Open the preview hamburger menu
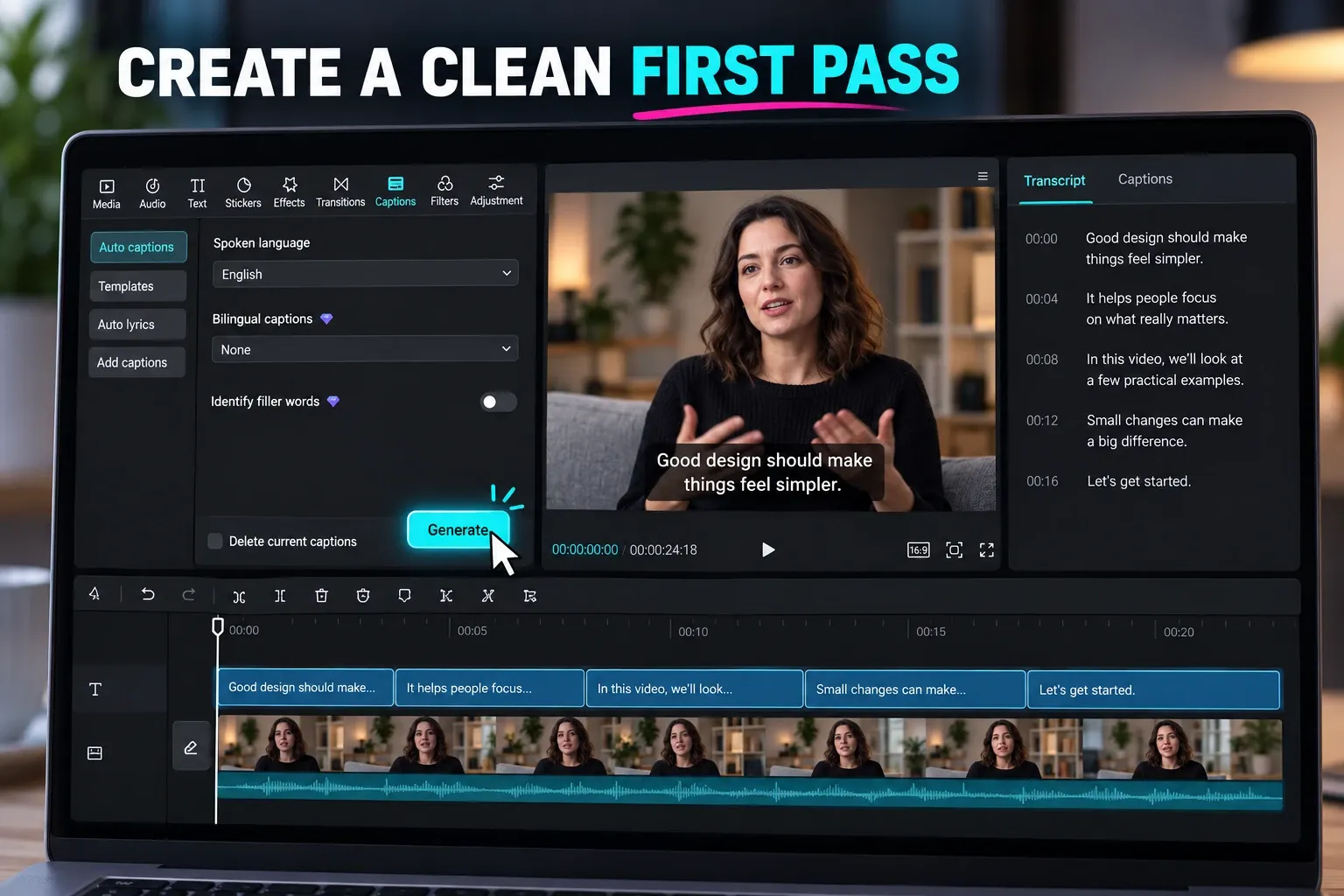Image resolution: width=1344 pixels, height=896 pixels. tap(983, 177)
